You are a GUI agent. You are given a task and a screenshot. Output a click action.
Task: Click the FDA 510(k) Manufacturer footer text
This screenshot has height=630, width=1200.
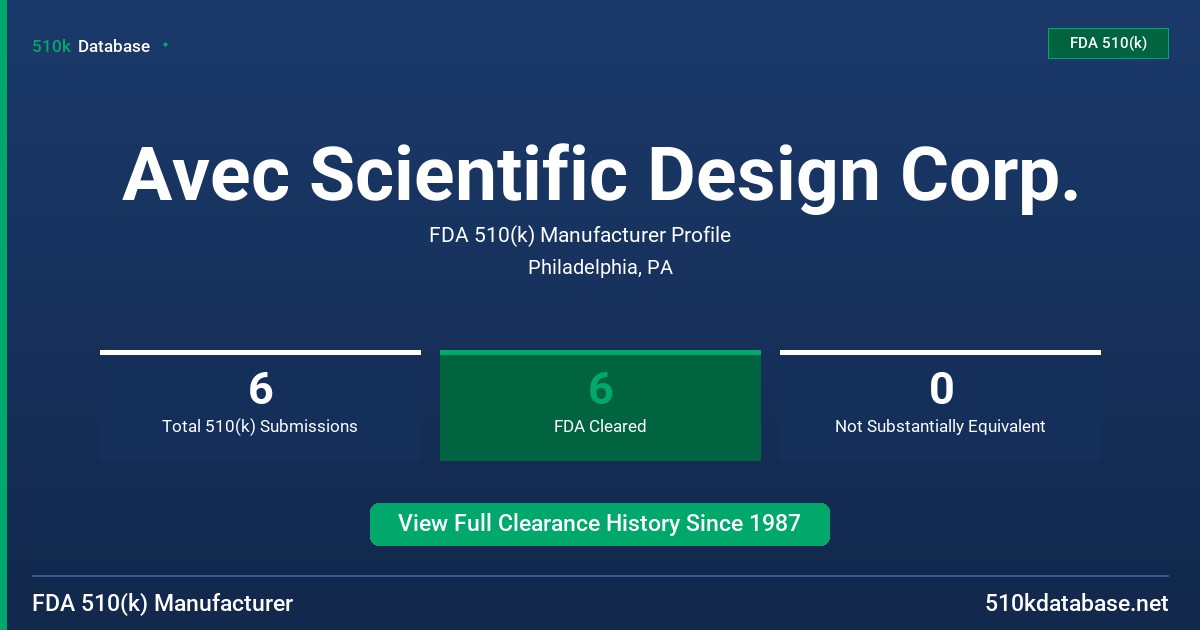click(163, 603)
